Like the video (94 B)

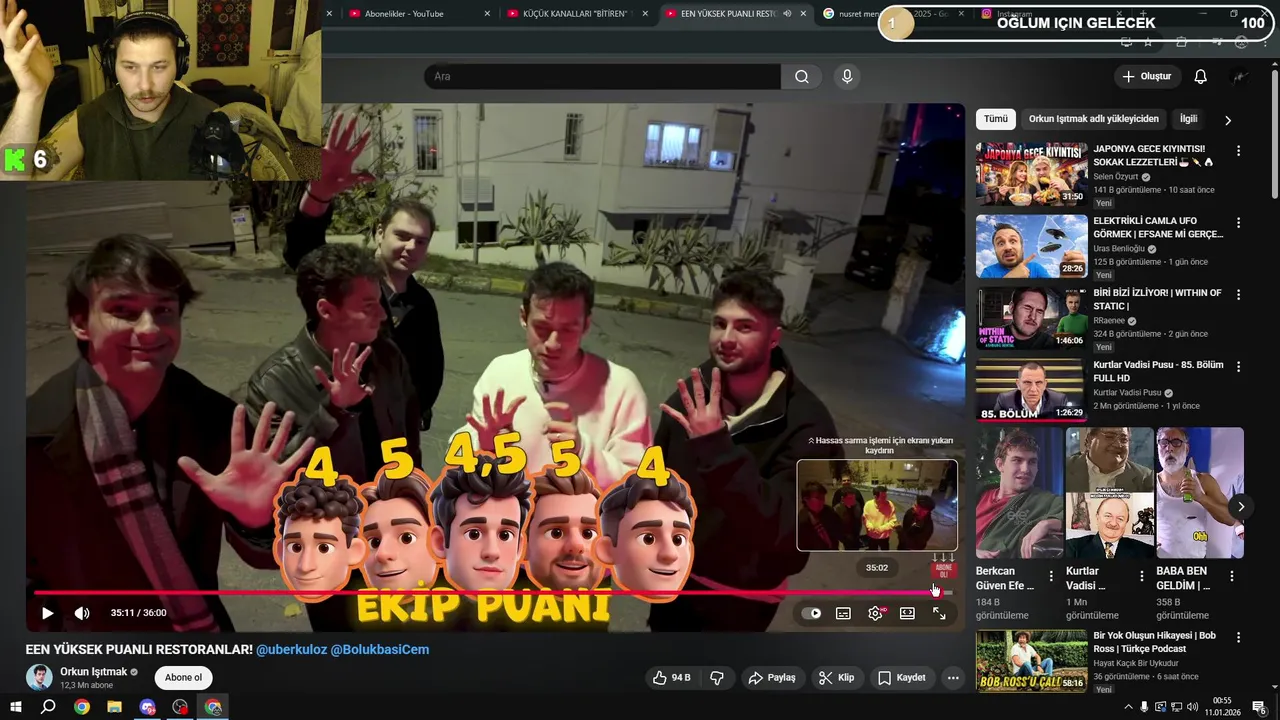click(x=672, y=678)
